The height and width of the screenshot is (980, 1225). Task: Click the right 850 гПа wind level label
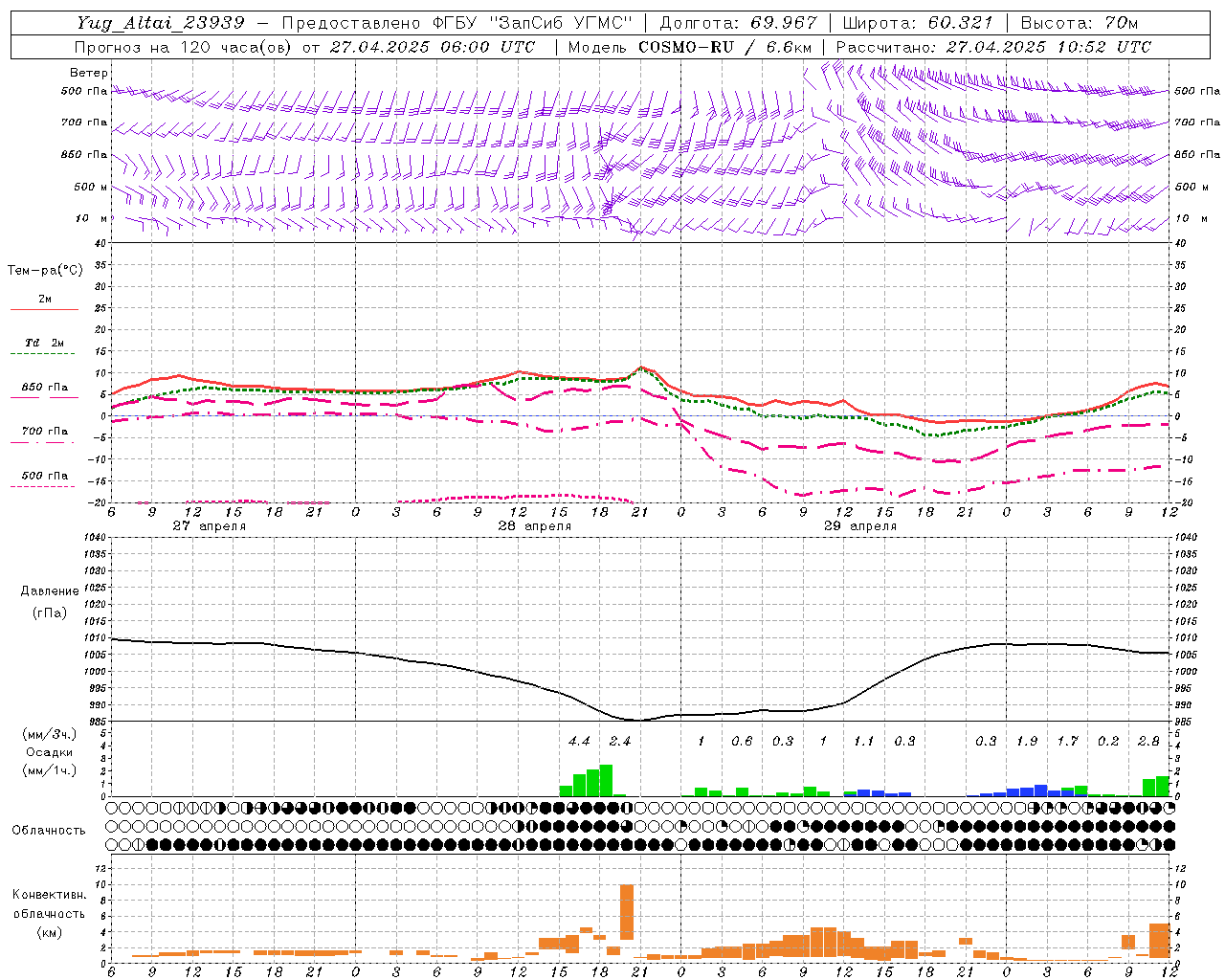[1197, 154]
